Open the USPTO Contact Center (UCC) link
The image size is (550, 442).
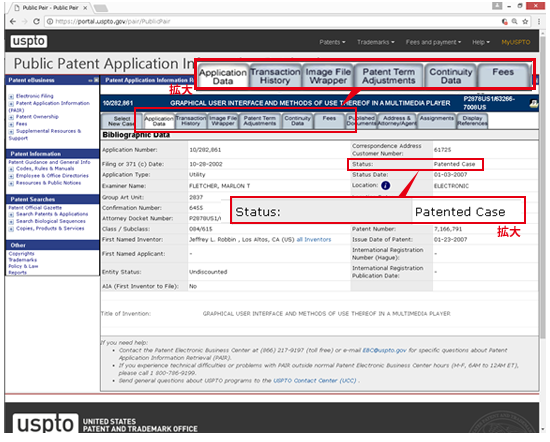click(x=315, y=381)
